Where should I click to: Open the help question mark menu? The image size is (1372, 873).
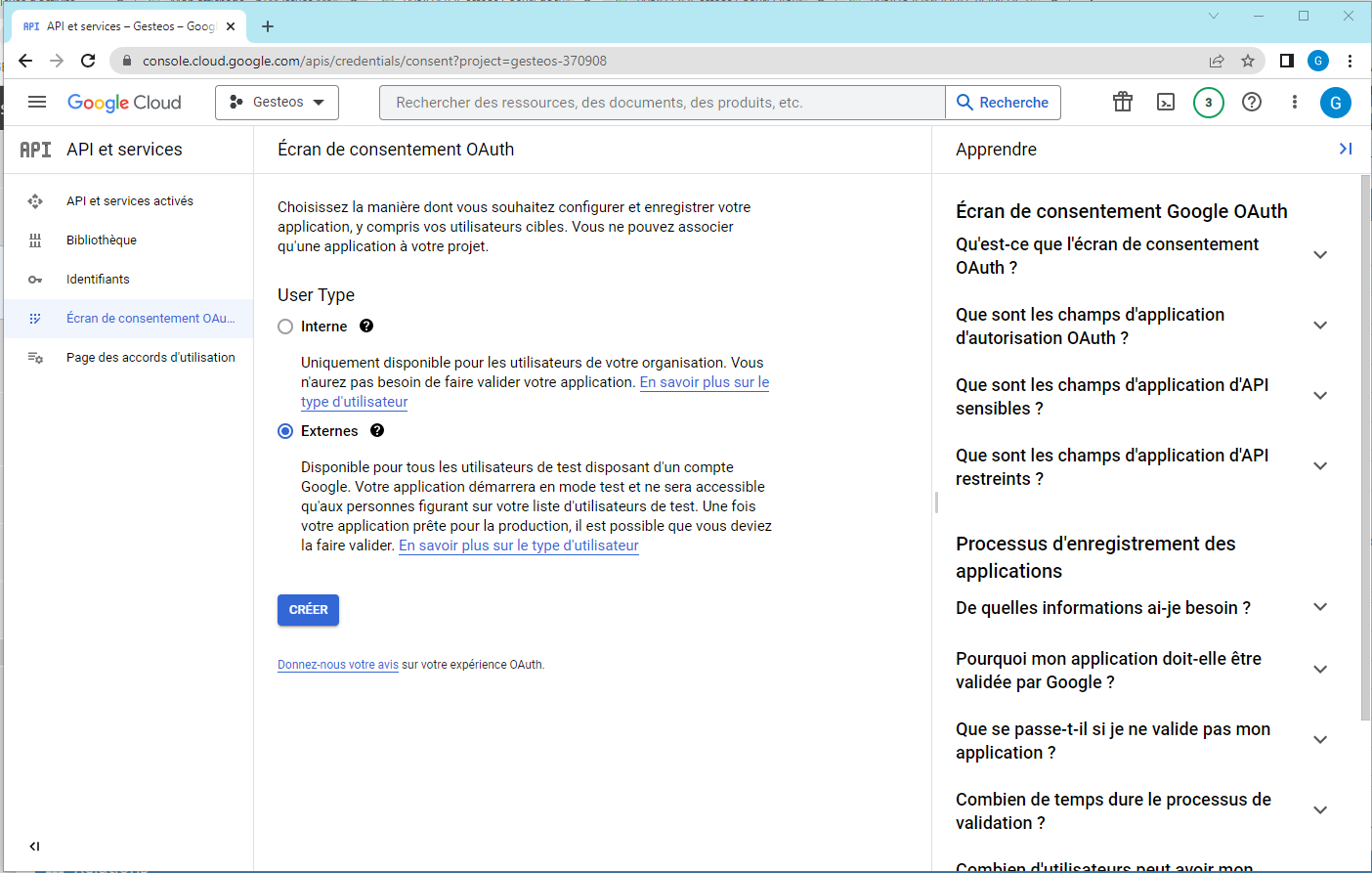[x=1252, y=102]
